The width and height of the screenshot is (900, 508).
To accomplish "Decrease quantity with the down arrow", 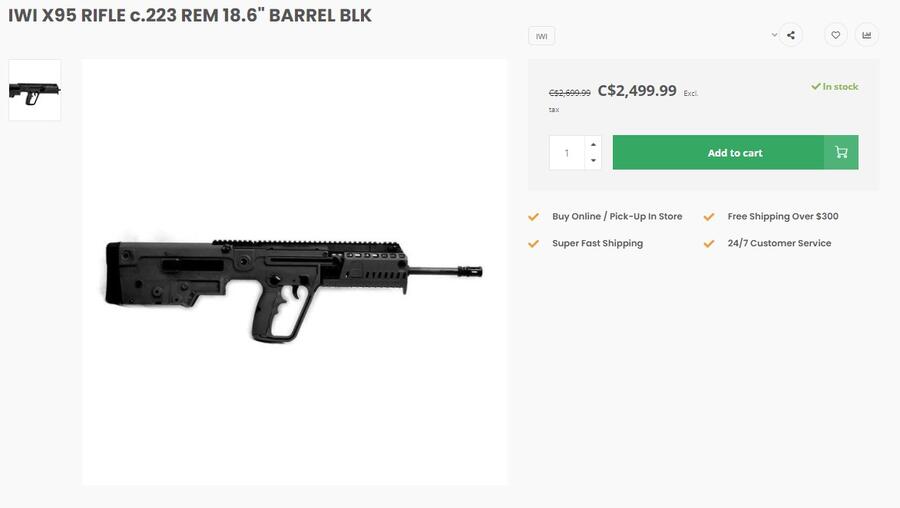I will 593,161.
